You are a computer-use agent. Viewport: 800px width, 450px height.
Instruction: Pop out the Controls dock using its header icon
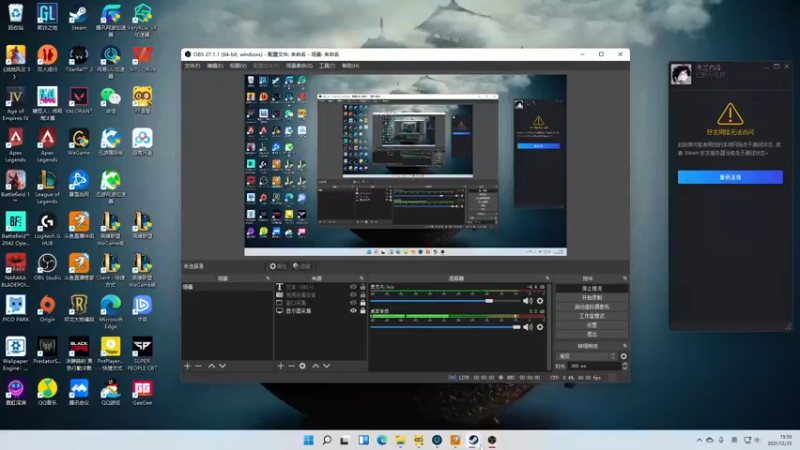624,278
